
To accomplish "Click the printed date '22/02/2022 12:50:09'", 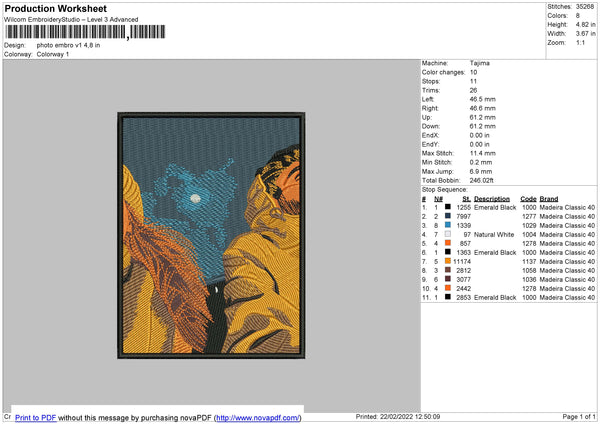I will pos(410,416).
